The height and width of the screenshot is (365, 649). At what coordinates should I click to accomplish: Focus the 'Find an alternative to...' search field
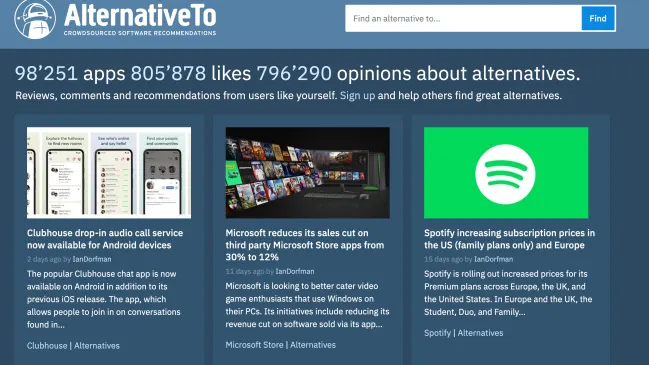tap(463, 19)
